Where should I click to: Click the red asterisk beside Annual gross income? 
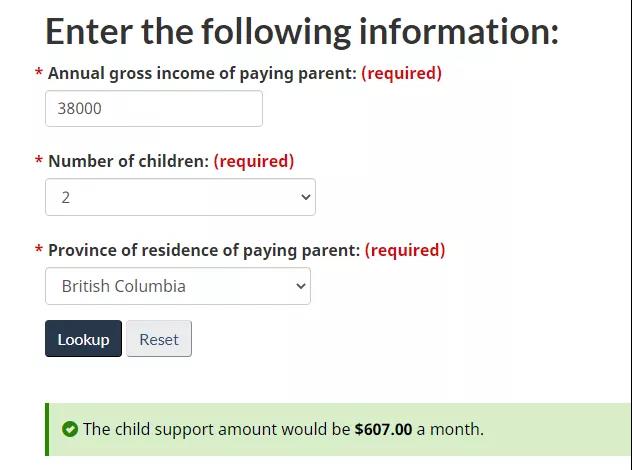point(39,73)
